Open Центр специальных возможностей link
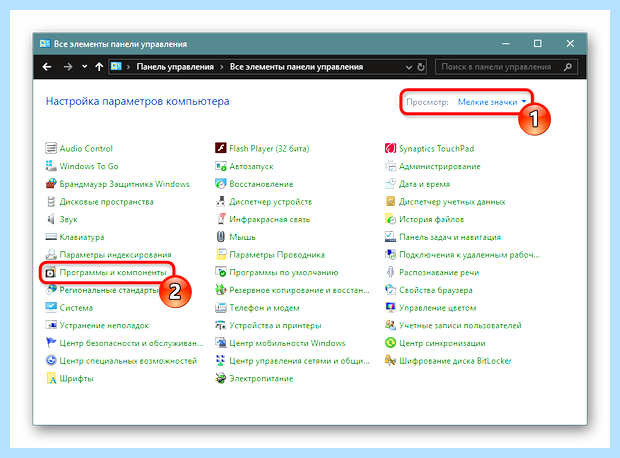Screen dimensions: 620x458 click(x=128, y=361)
